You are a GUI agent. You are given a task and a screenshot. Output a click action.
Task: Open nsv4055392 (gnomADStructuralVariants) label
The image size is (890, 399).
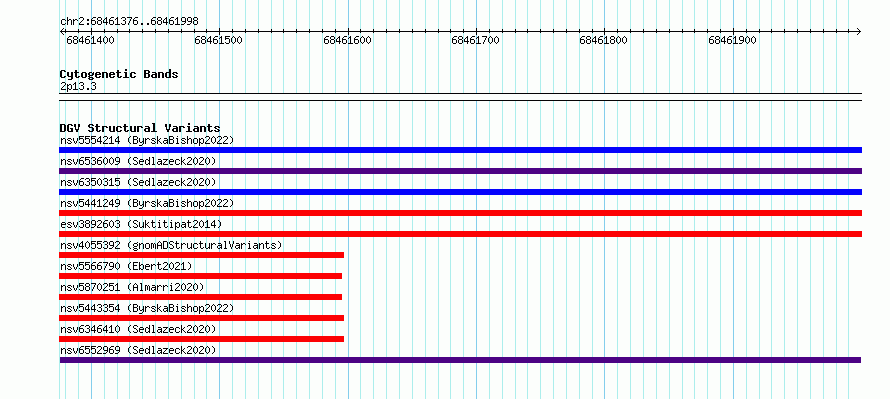coord(171,245)
